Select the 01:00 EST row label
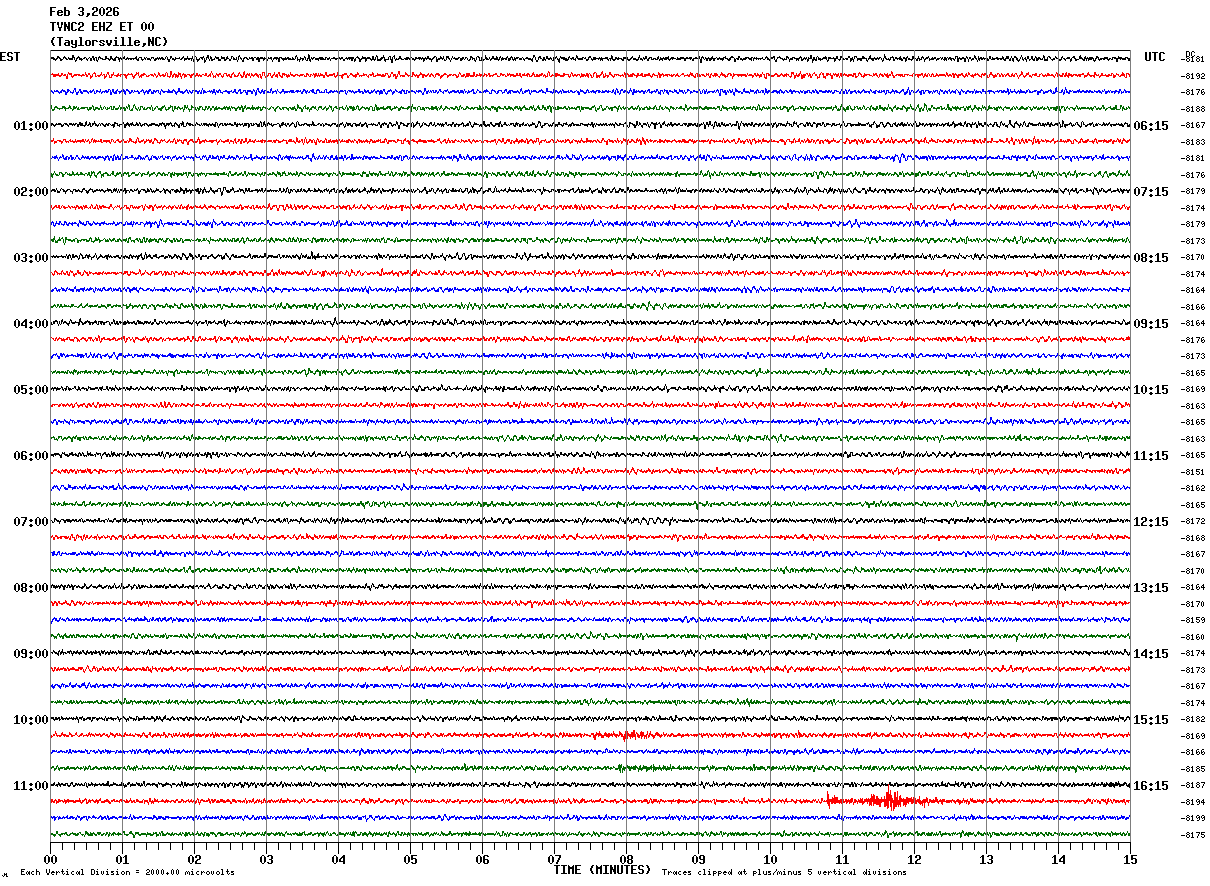 pyautogui.click(x=31, y=126)
